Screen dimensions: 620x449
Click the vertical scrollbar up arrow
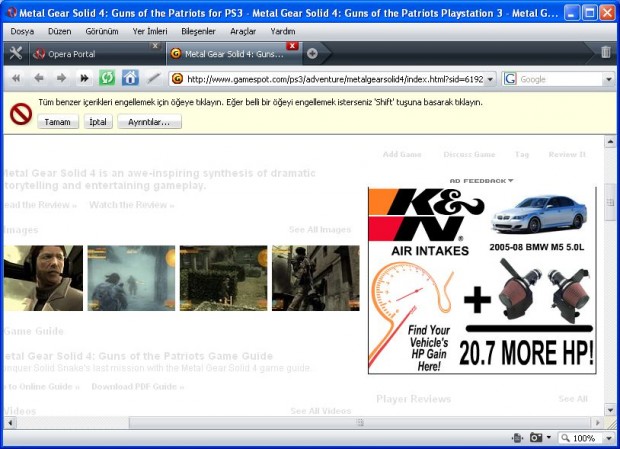pos(610,141)
